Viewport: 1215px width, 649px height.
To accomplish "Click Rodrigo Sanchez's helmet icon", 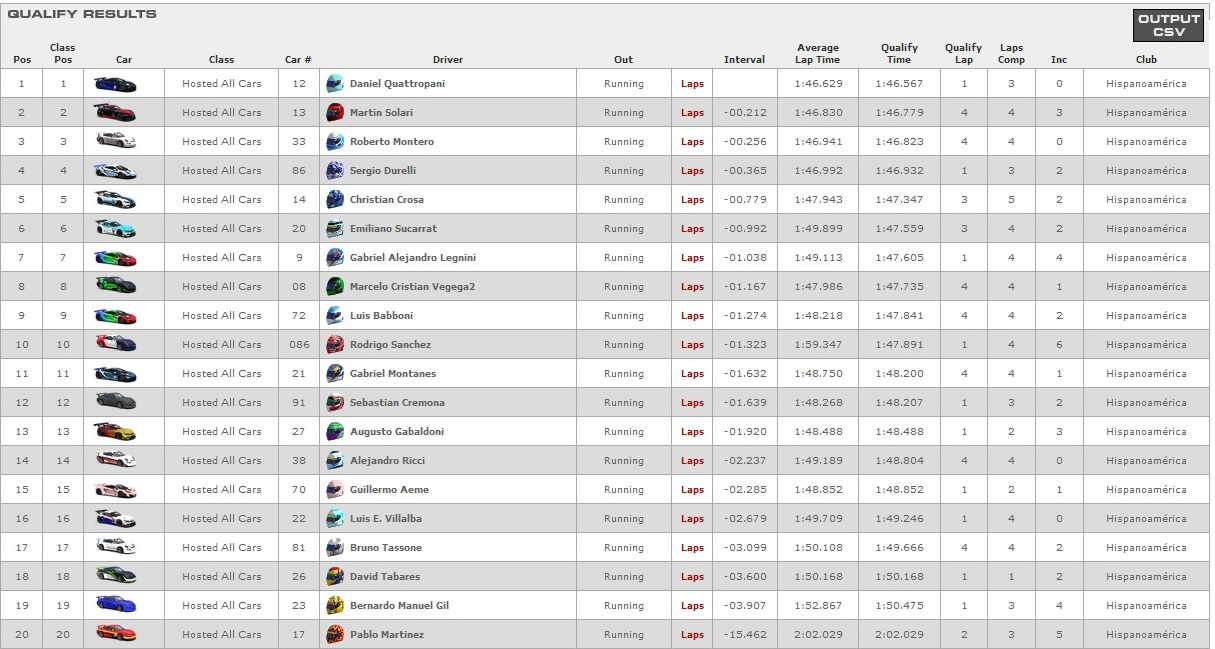I will coord(335,345).
